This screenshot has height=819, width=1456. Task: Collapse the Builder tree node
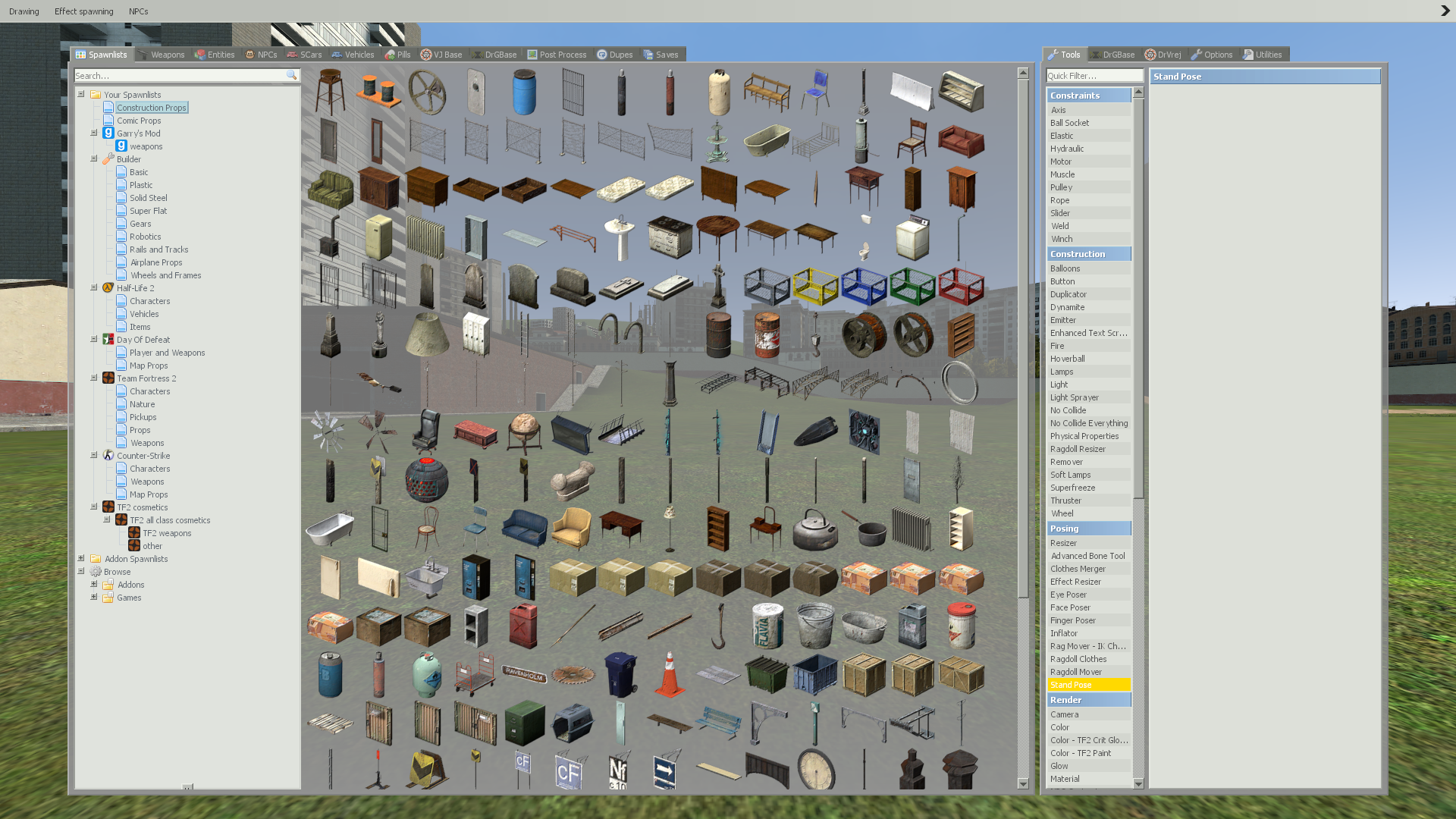coord(94,158)
